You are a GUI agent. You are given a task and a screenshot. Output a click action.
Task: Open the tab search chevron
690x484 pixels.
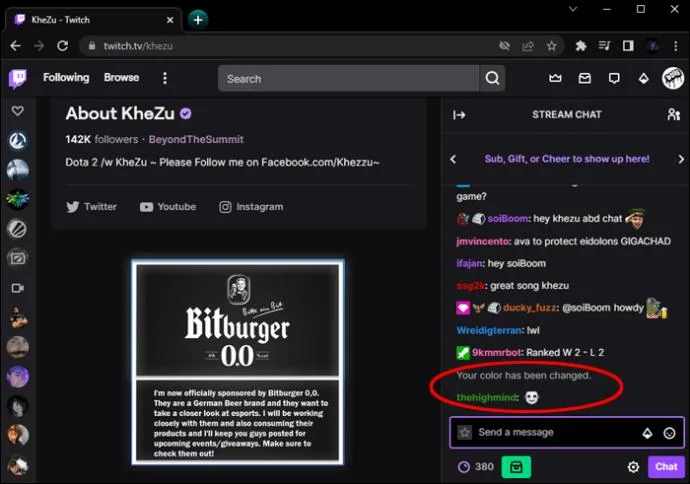tap(573, 9)
